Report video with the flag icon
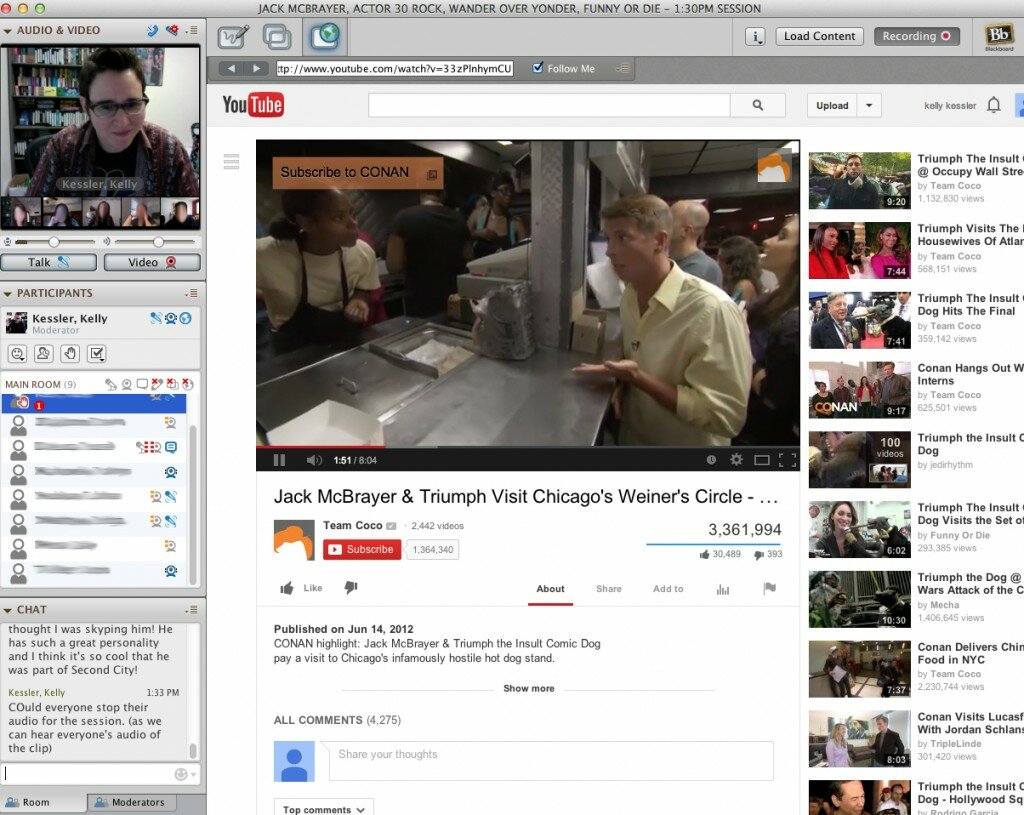1024x815 pixels. click(x=769, y=588)
